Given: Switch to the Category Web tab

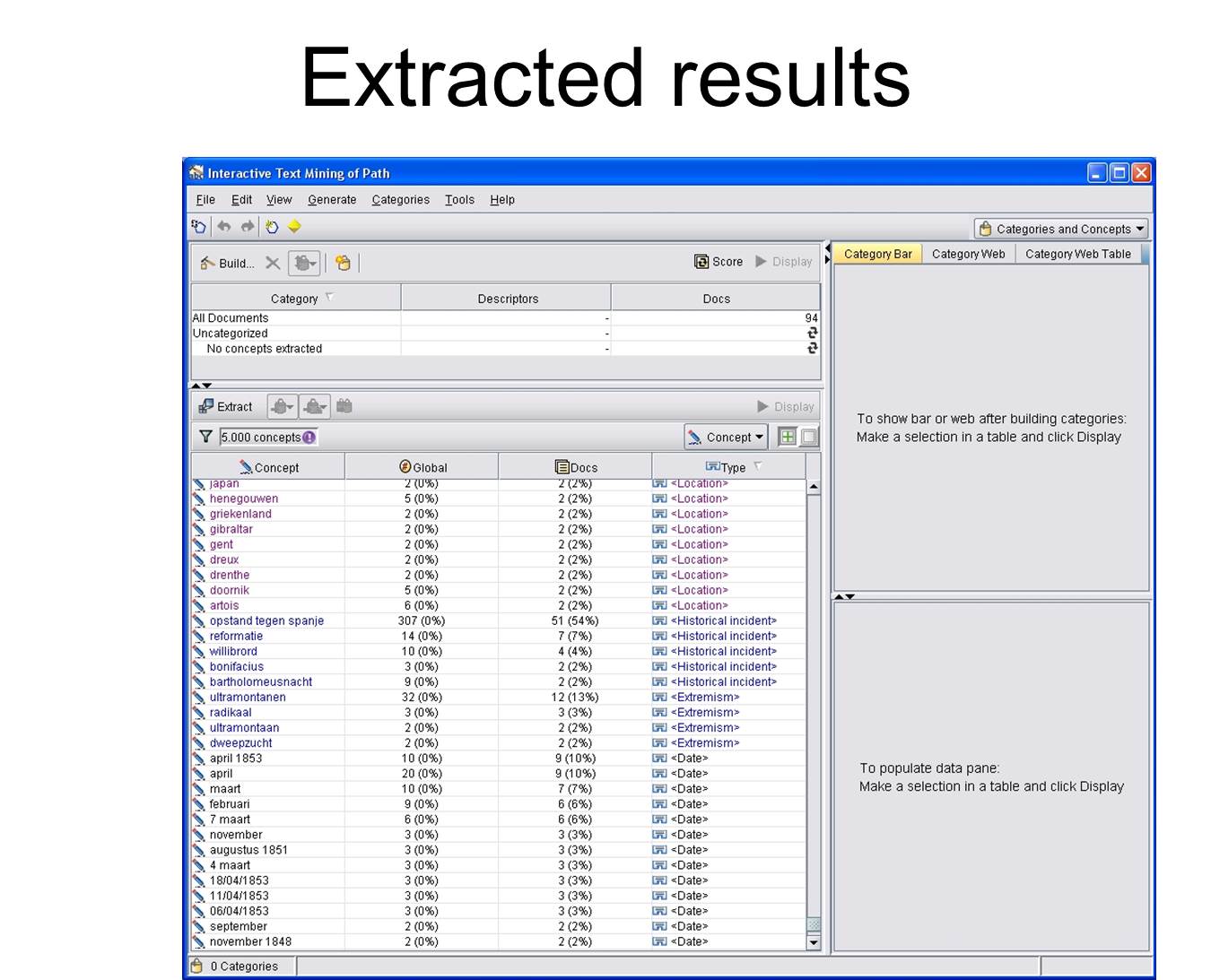Looking at the screenshot, I should click(968, 254).
